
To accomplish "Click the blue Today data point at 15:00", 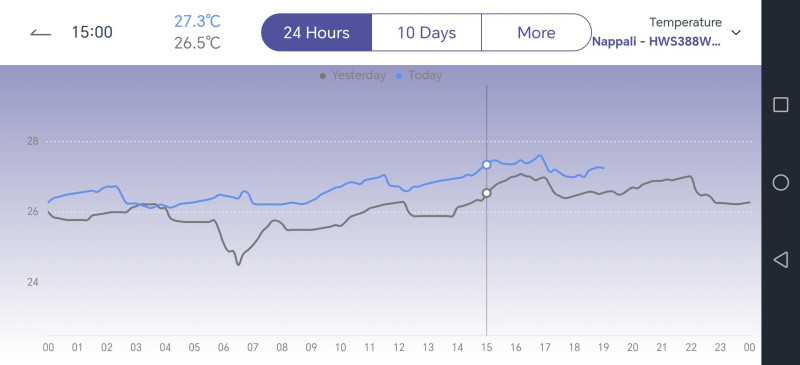I will 487,164.
